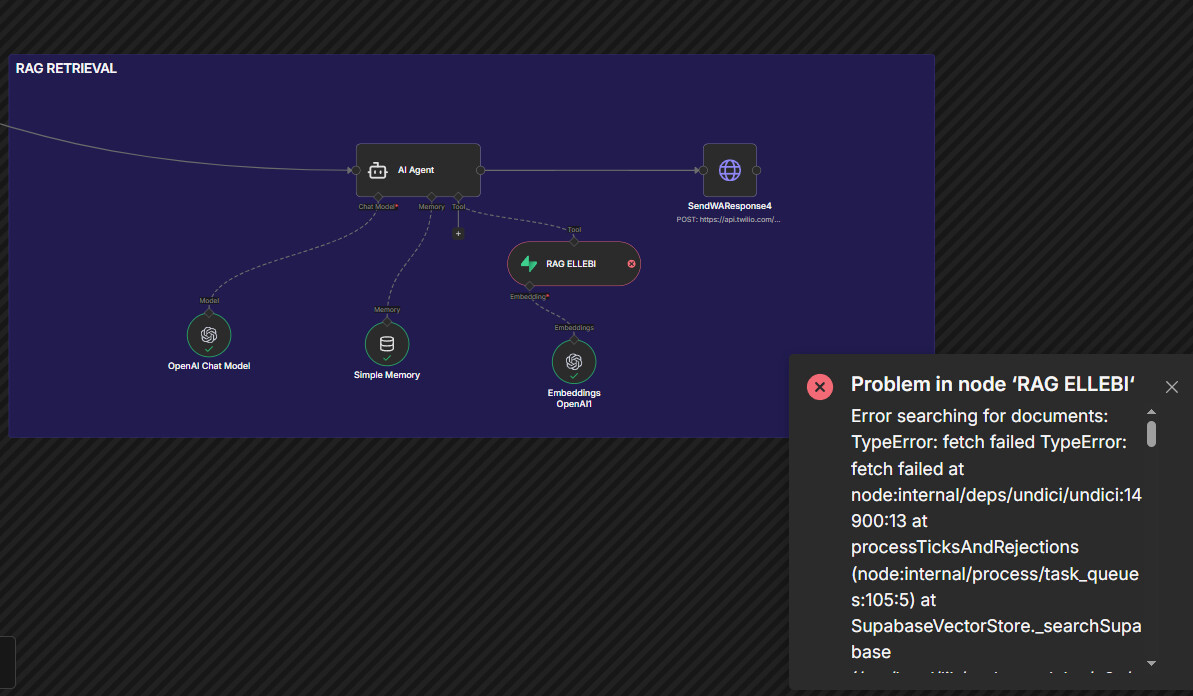The height and width of the screenshot is (696, 1193).
Task: Click the AI Agent output port
Action: (x=481, y=170)
